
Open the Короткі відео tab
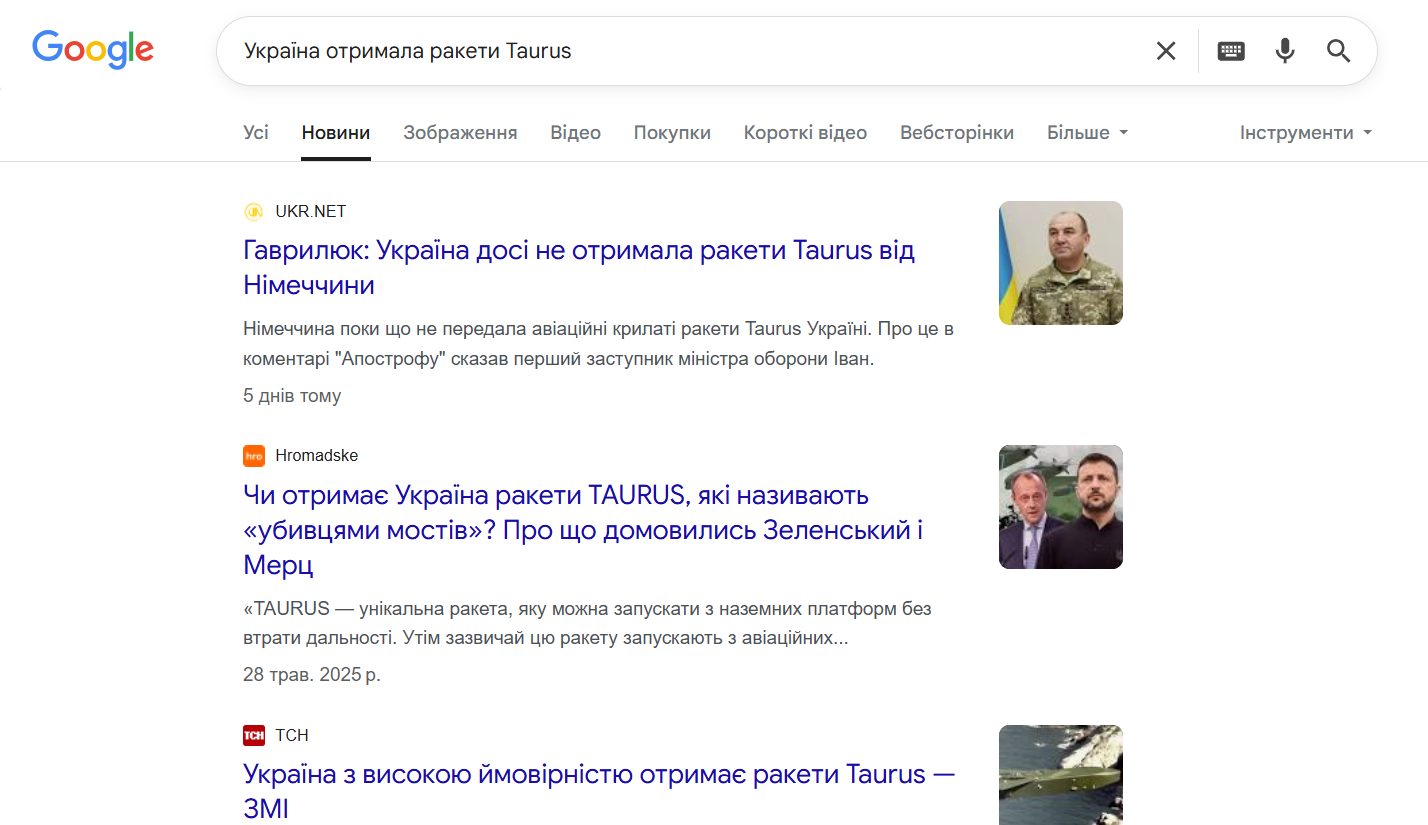[805, 133]
